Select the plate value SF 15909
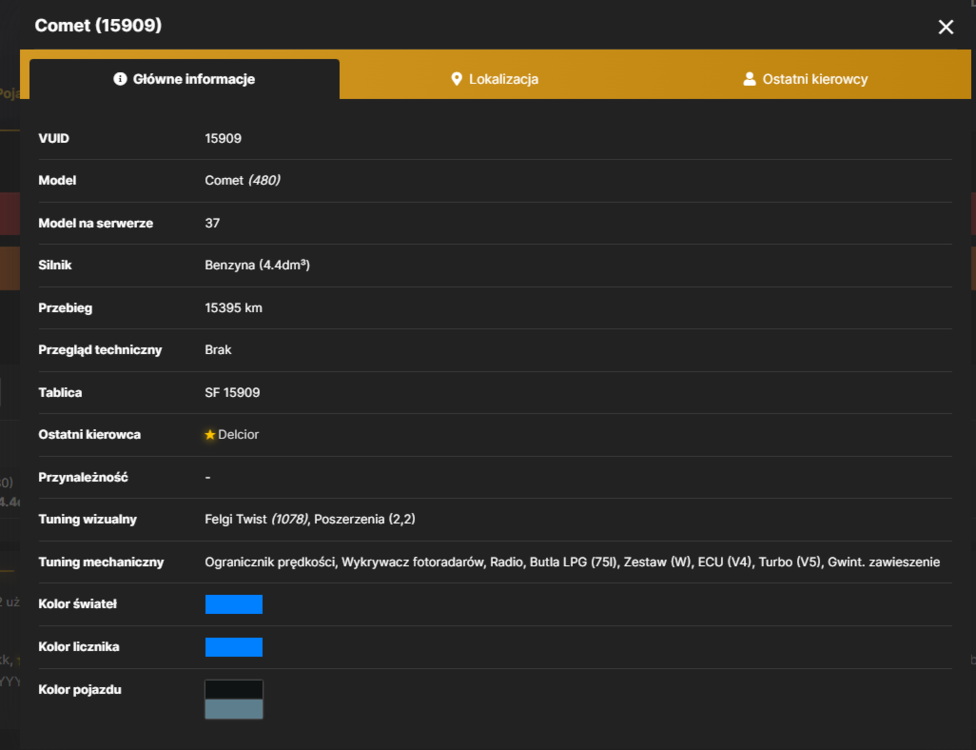Image resolution: width=976 pixels, height=750 pixels. coord(232,392)
